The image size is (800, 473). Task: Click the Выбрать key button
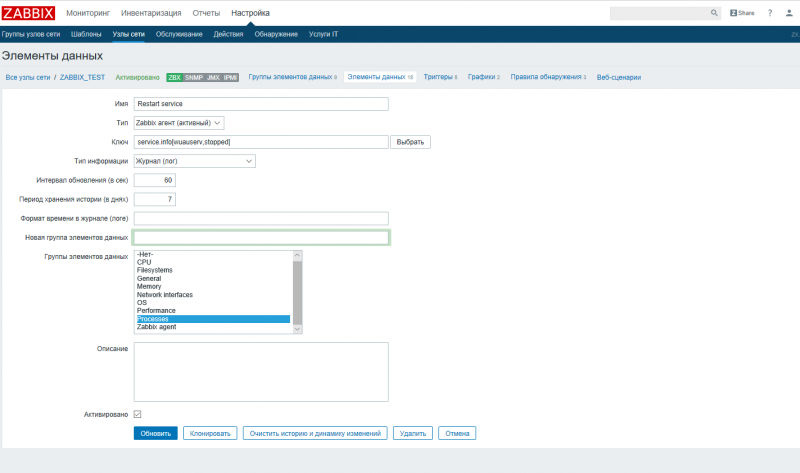coord(410,142)
